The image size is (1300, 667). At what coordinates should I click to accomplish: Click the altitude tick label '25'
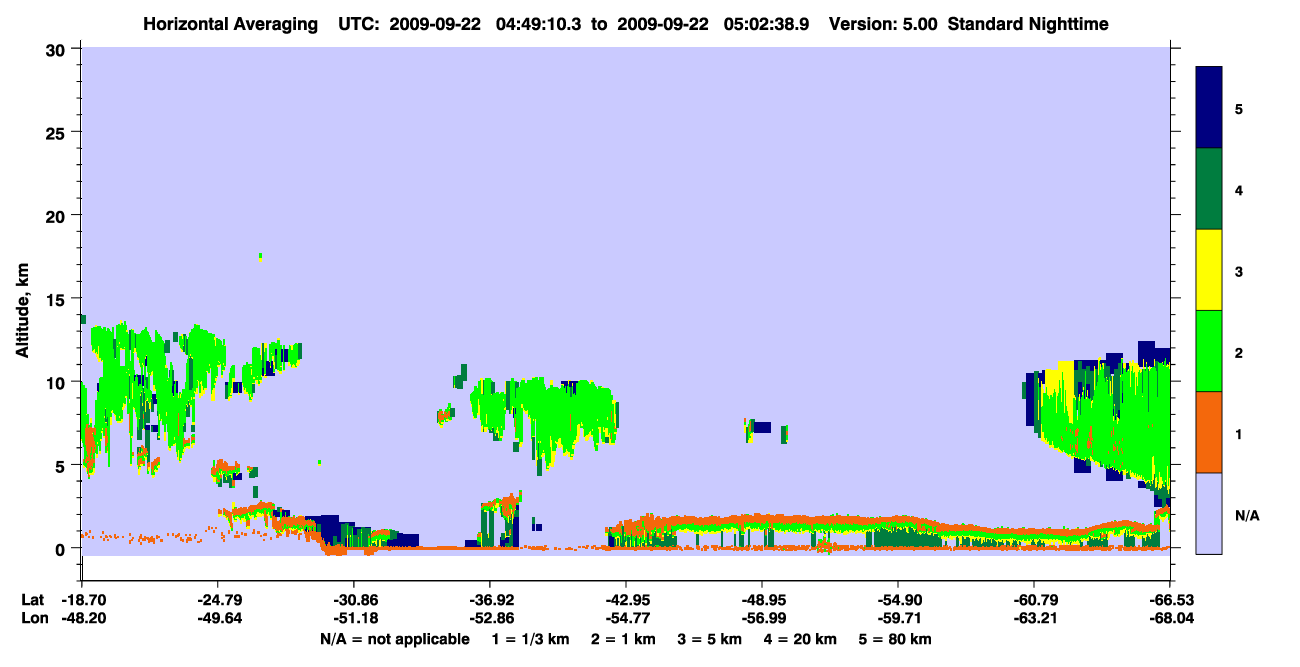coord(58,132)
